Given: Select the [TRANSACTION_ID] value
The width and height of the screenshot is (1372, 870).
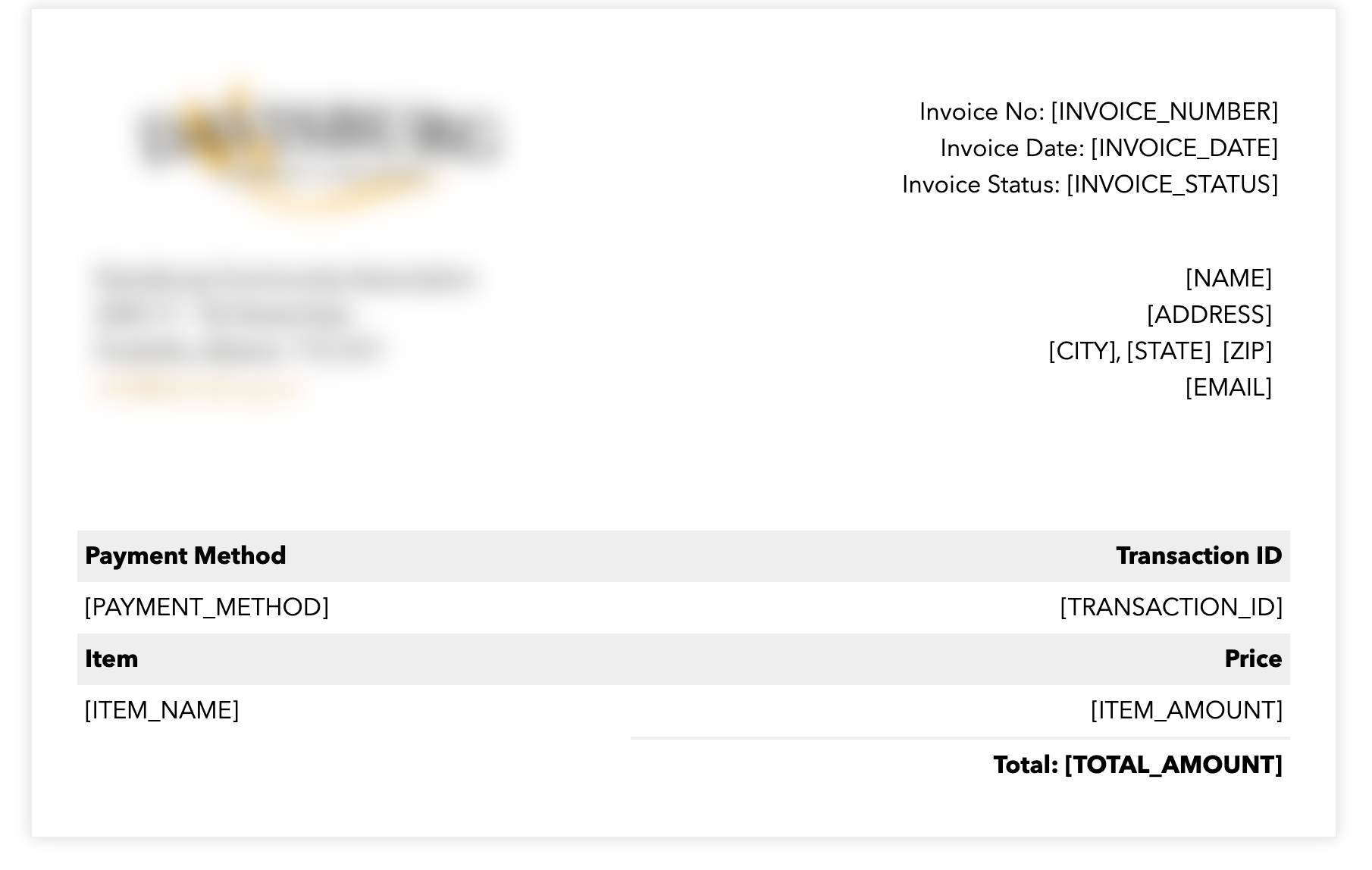Looking at the screenshot, I should click(x=1171, y=608).
